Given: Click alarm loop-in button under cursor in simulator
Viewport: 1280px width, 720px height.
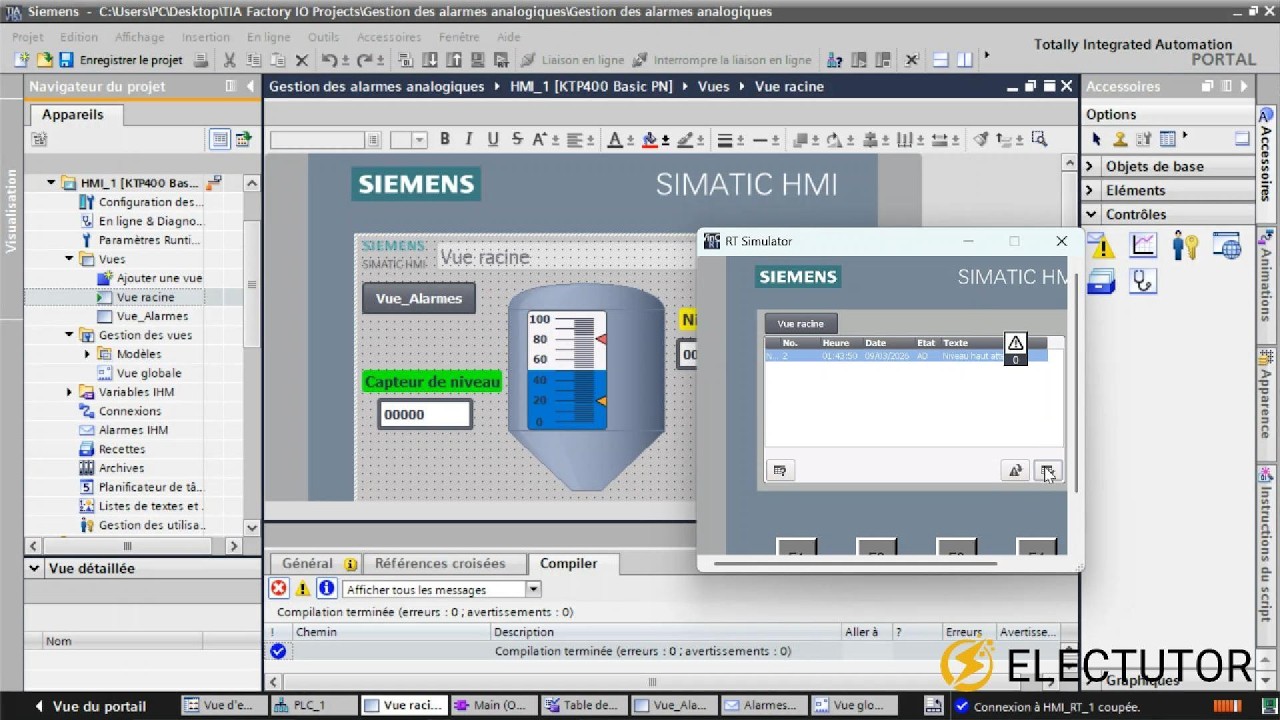Looking at the screenshot, I should point(1047,470).
